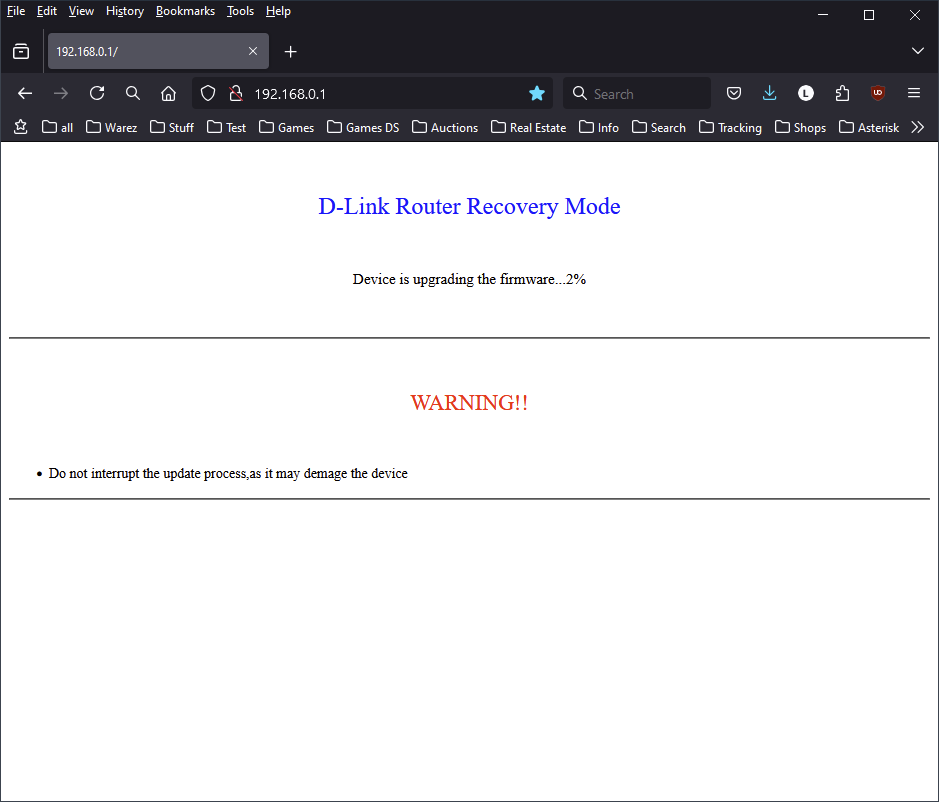Open the 'all' bookmarks folder

point(57,128)
